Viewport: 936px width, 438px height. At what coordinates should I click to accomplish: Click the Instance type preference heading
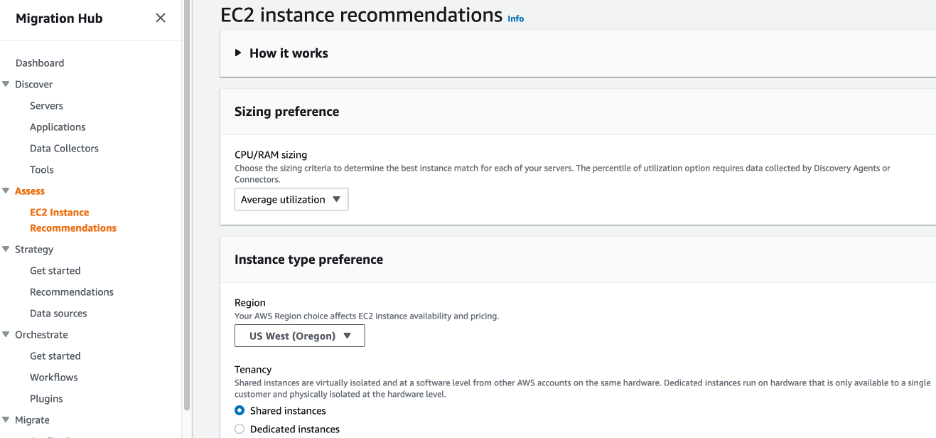pyautogui.click(x=309, y=260)
